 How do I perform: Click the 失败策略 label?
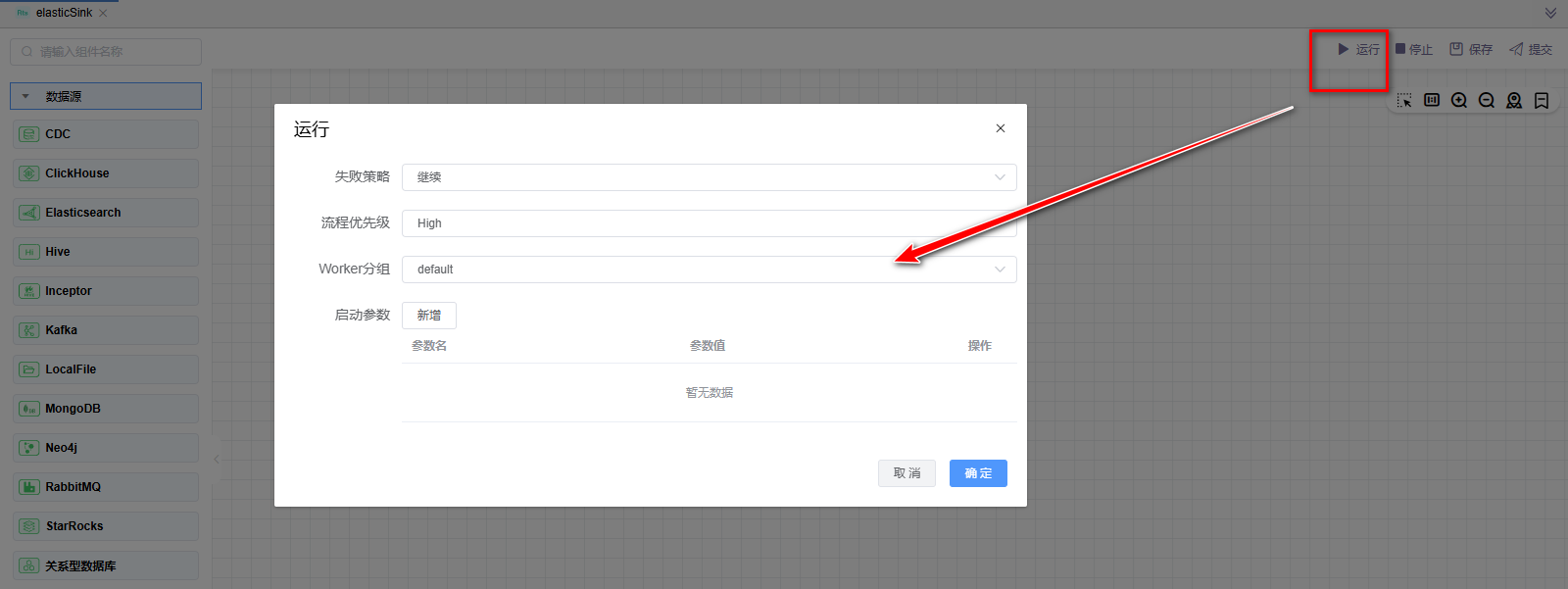[x=363, y=176]
